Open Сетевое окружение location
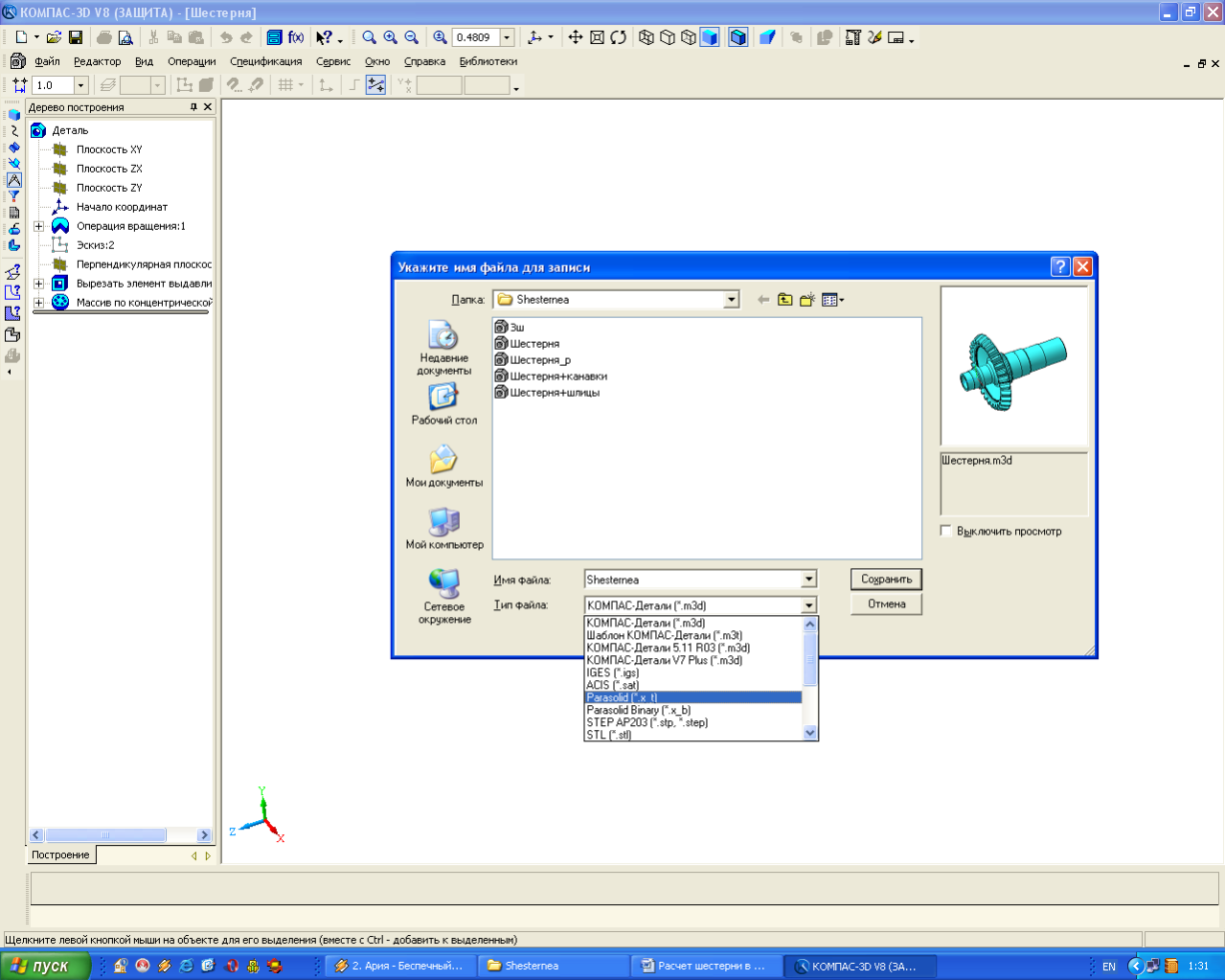 click(444, 596)
